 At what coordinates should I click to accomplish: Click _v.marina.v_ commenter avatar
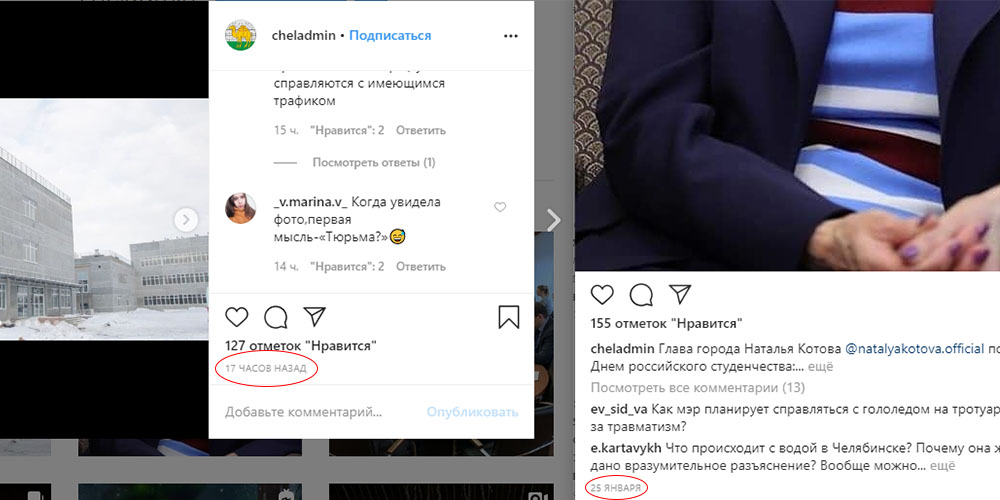coord(240,209)
